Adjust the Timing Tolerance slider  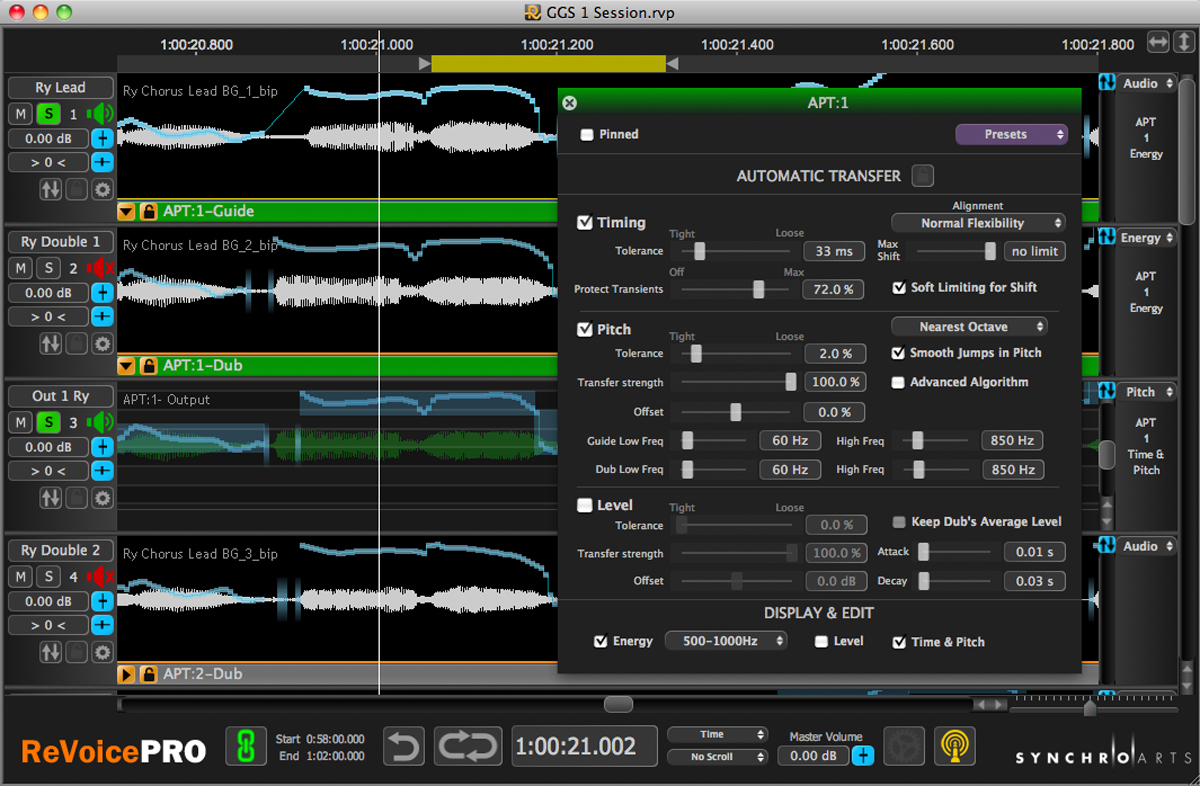pyautogui.click(x=699, y=251)
